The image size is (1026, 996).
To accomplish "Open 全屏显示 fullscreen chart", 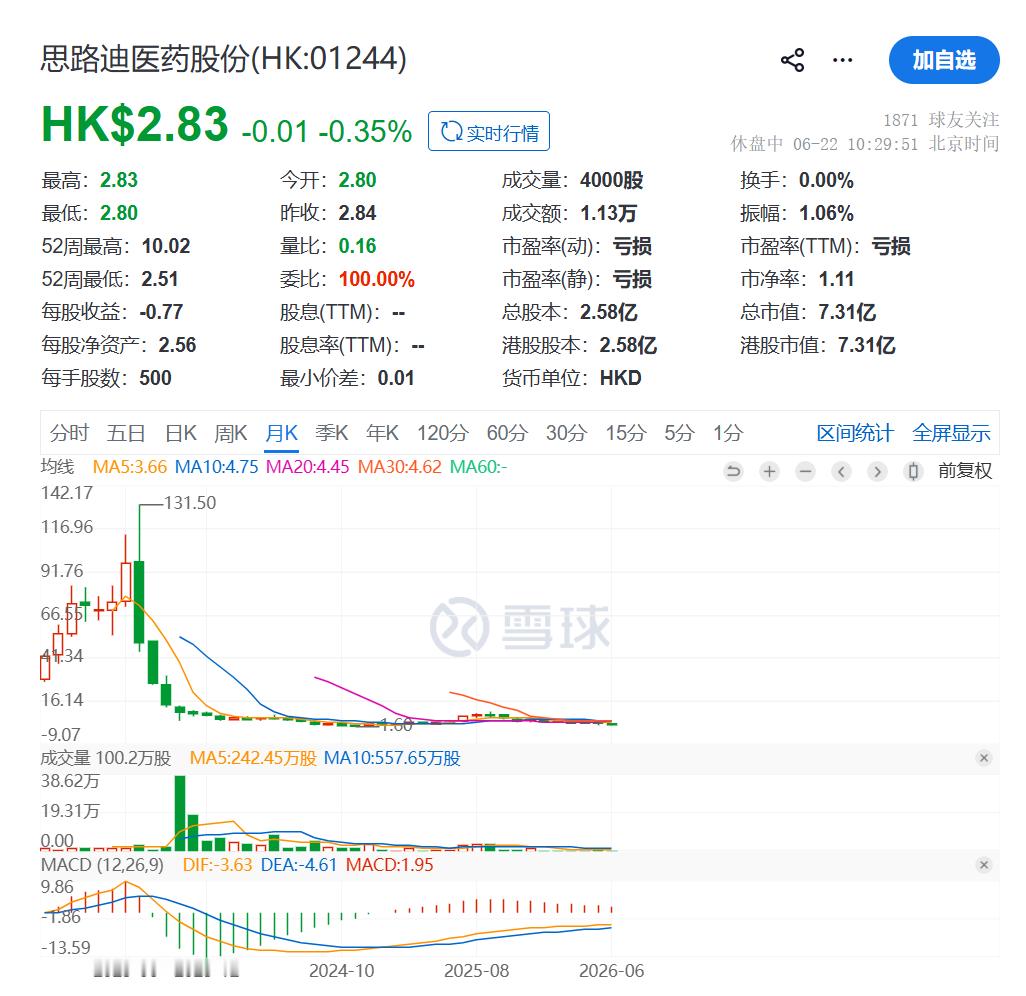I will (951, 433).
